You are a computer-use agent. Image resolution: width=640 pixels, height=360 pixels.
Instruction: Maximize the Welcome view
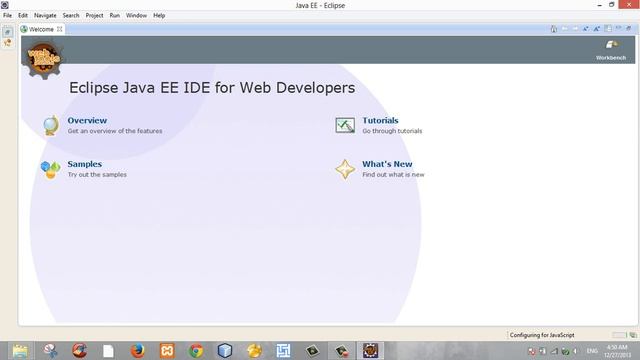629,29
